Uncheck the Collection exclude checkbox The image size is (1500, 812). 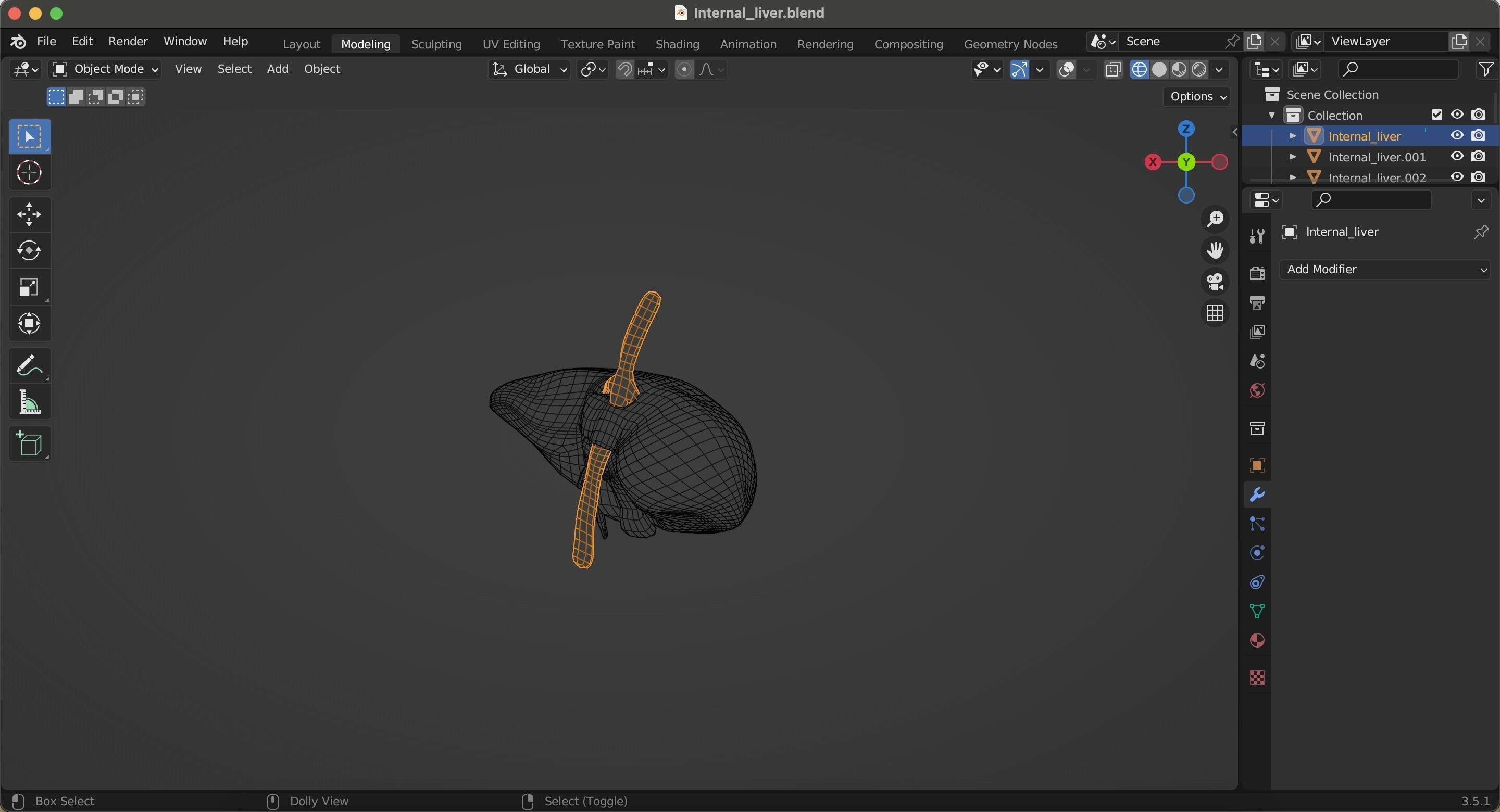(1436, 115)
